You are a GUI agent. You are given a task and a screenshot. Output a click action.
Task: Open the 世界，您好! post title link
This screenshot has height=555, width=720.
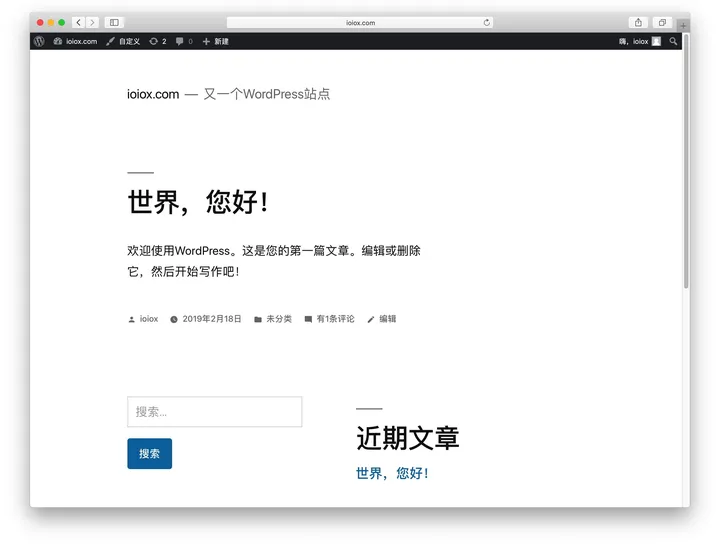click(198, 203)
